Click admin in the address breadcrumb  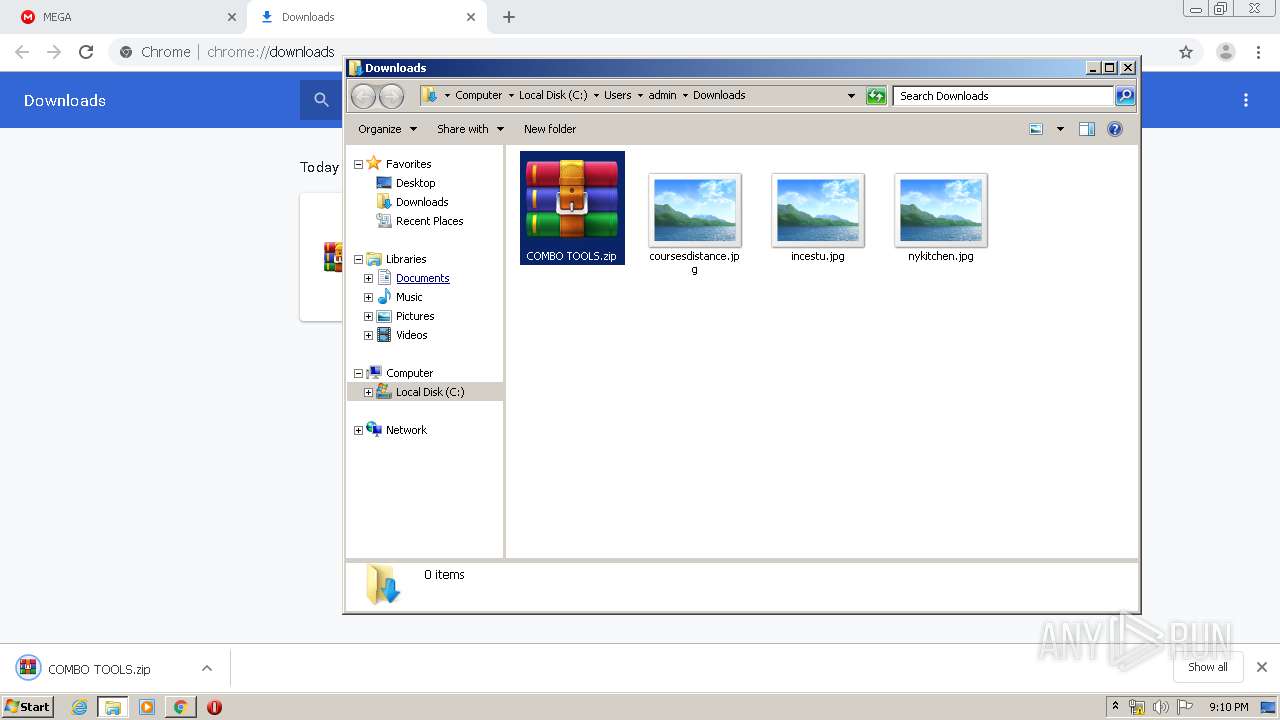(662, 95)
